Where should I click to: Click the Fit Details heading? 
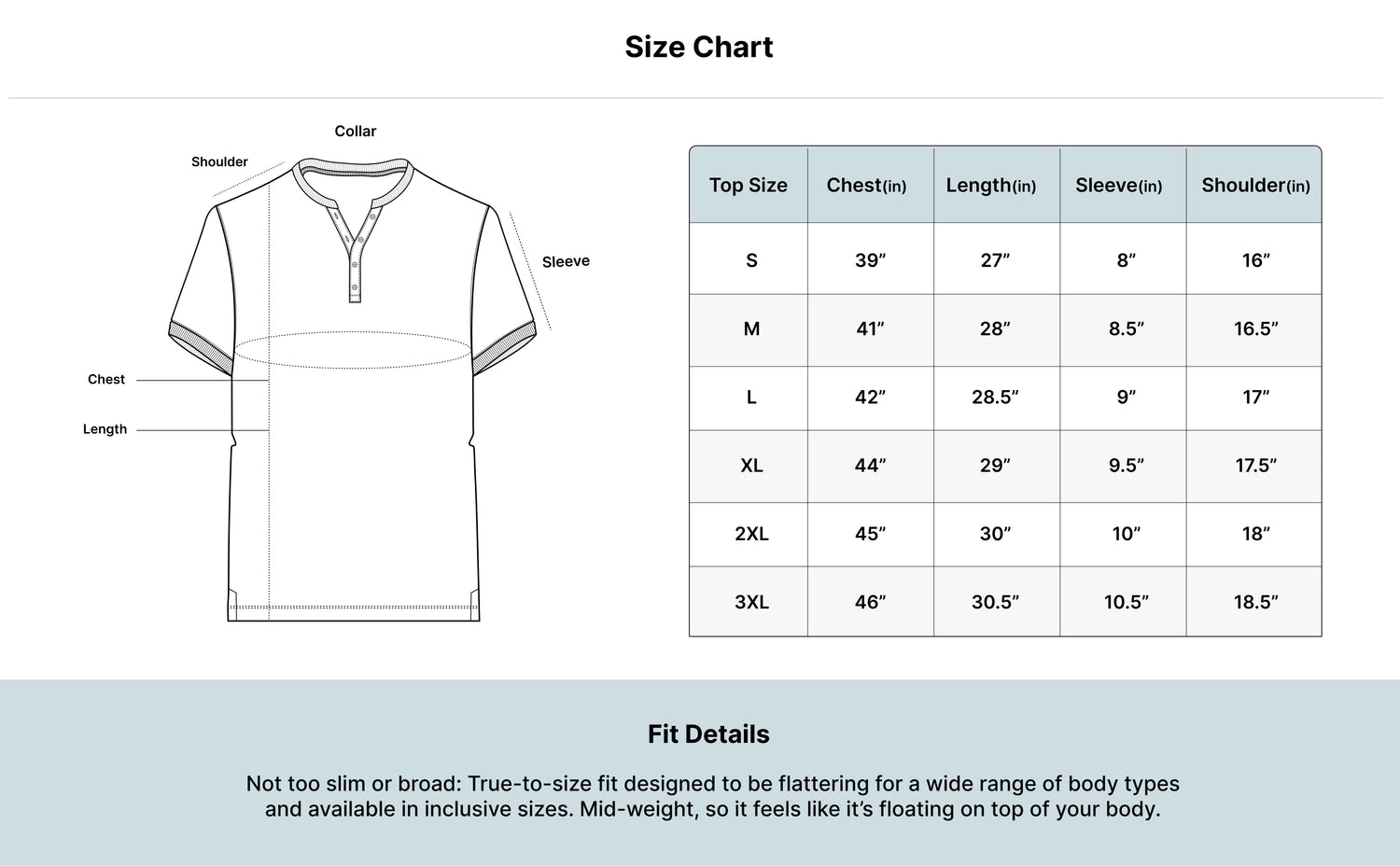[708, 734]
